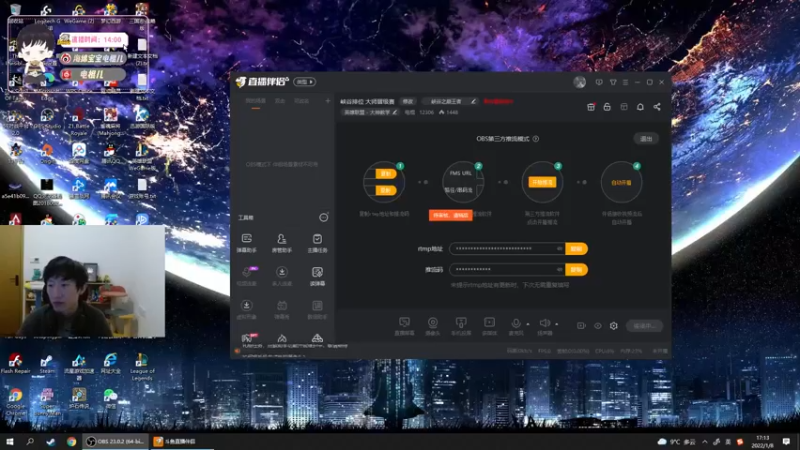The width and height of the screenshot is (800, 450).
Task: Edit the stream title pencil icon
Action: 473,102
